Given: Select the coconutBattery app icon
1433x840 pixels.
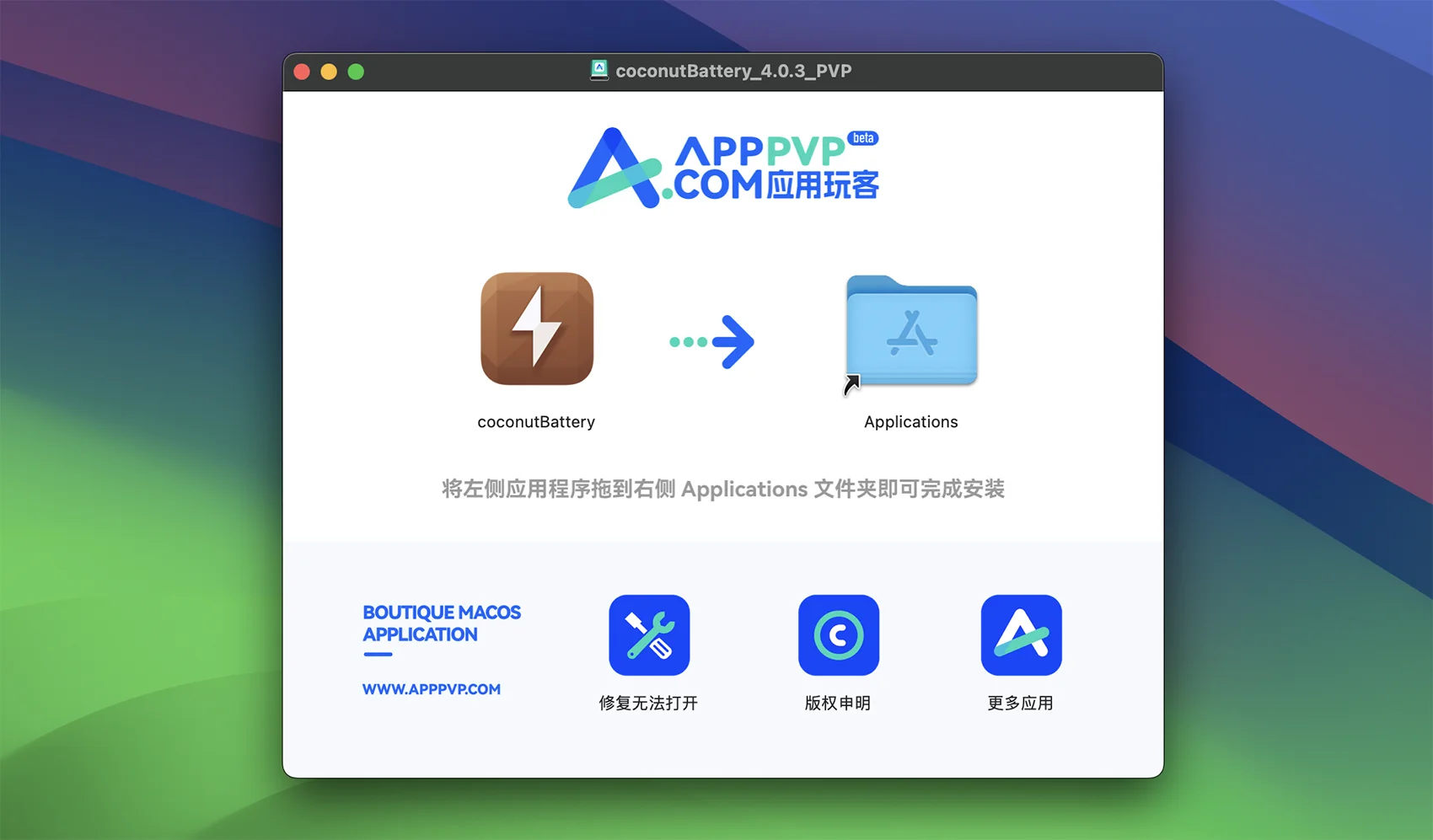Looking at the screenshot, I should click(537, 329).
